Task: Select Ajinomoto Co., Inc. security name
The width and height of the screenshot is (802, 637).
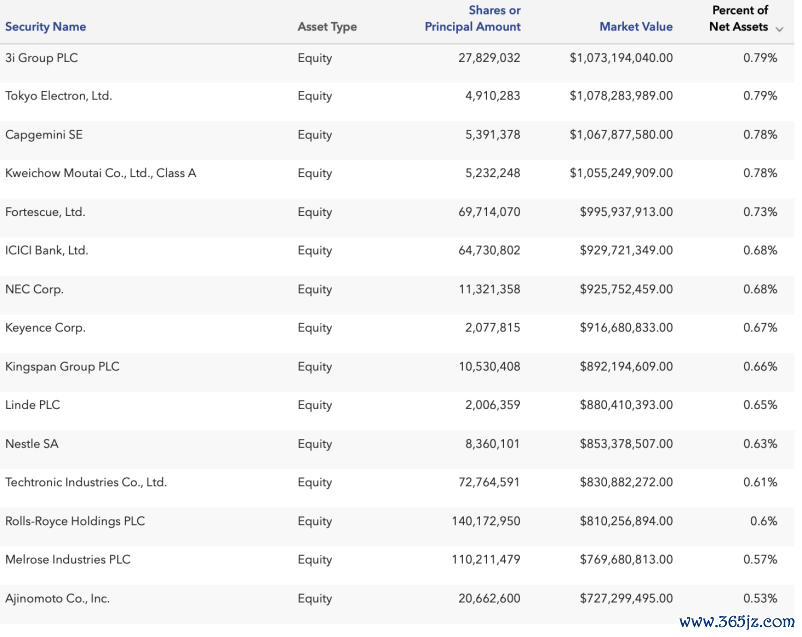Action: 57,599
